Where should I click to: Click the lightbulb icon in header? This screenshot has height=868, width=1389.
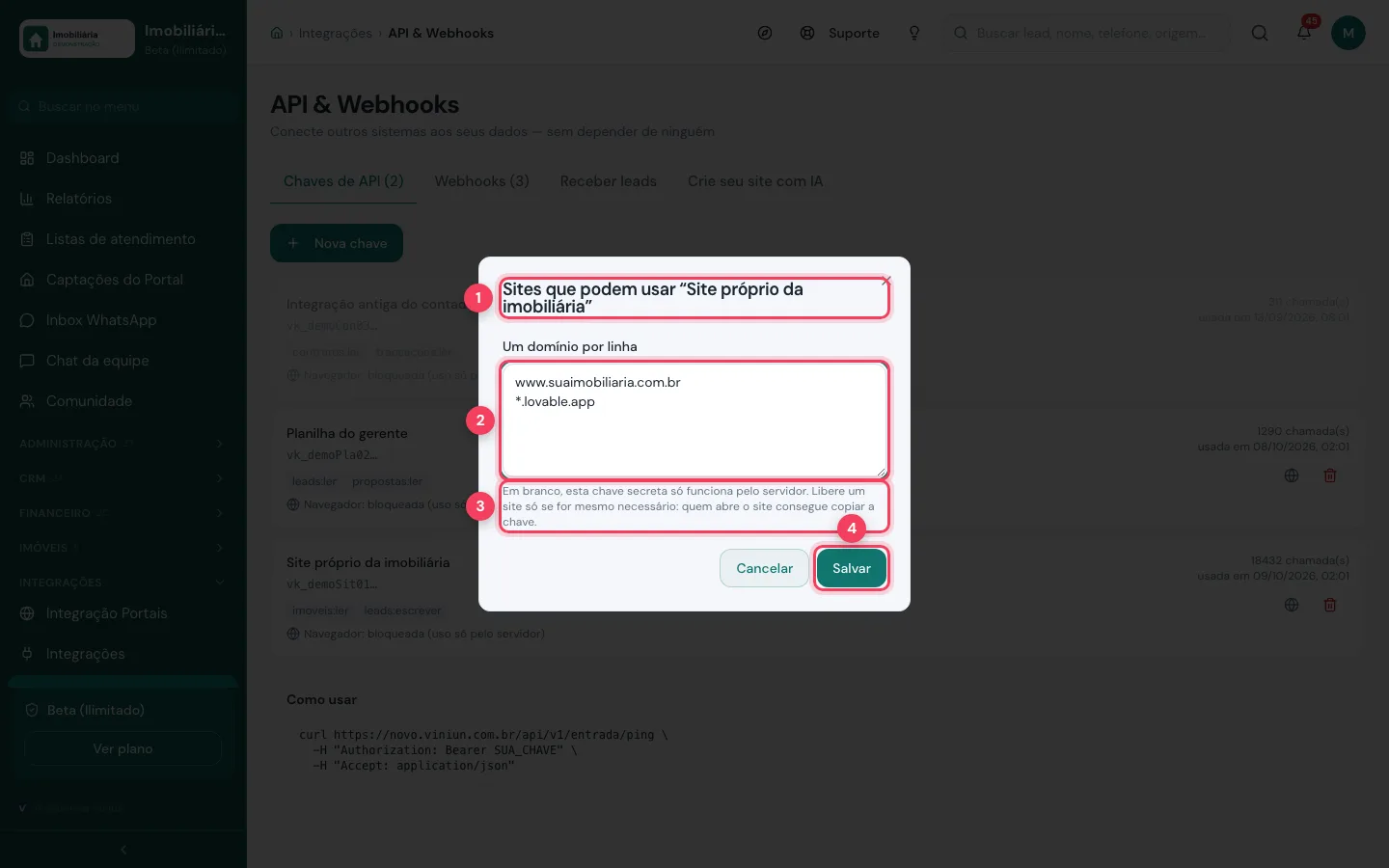914,33
